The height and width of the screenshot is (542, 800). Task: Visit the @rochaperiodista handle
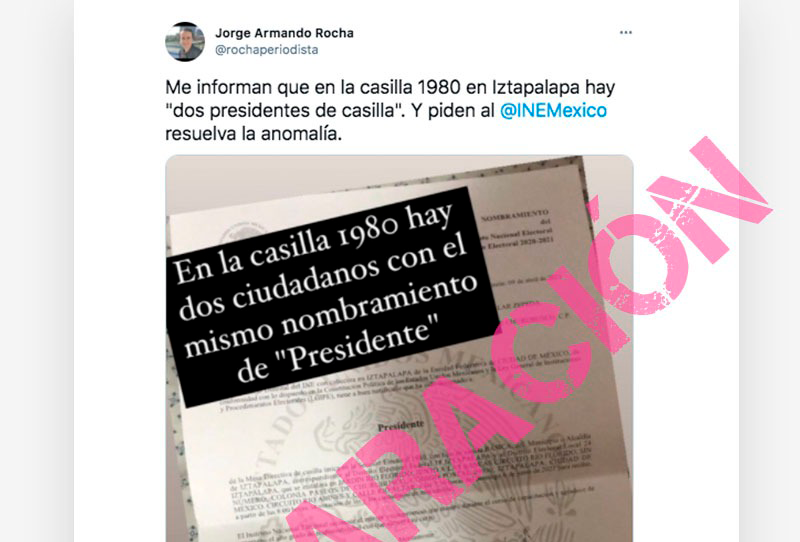click(267, 50)
